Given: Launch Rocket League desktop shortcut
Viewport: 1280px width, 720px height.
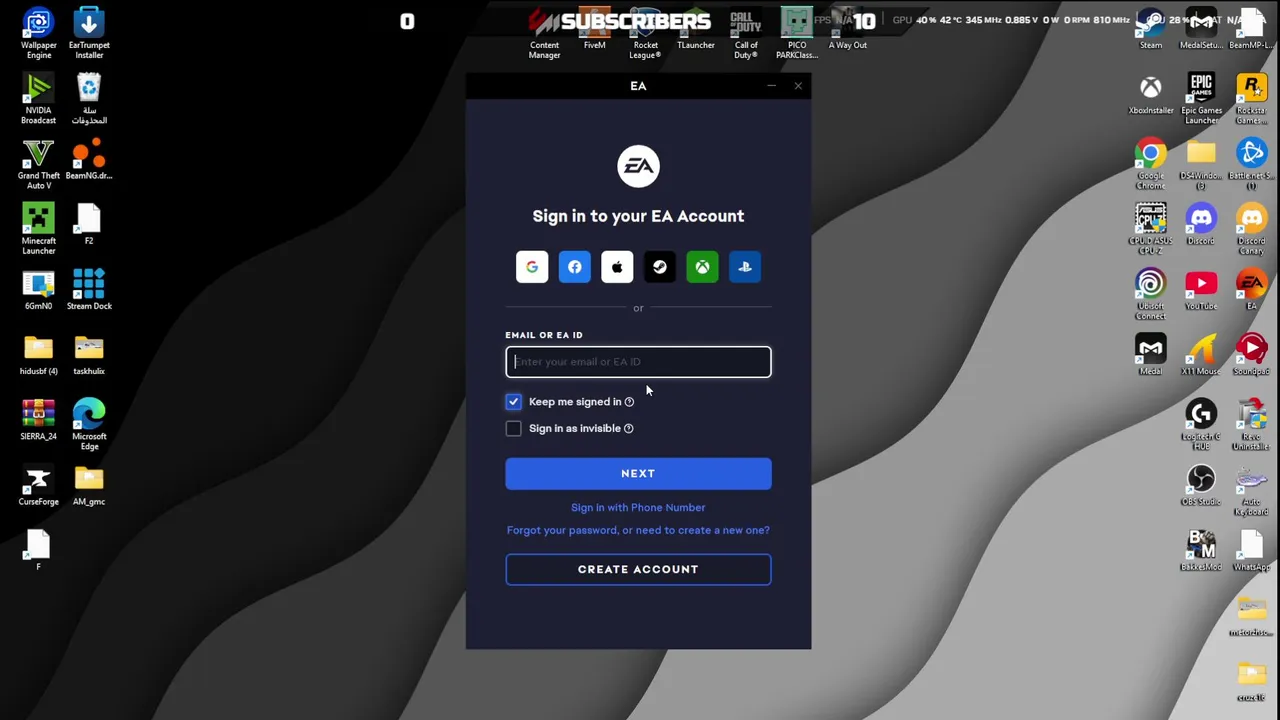Looking at the screenshot, I should [646, 33].
